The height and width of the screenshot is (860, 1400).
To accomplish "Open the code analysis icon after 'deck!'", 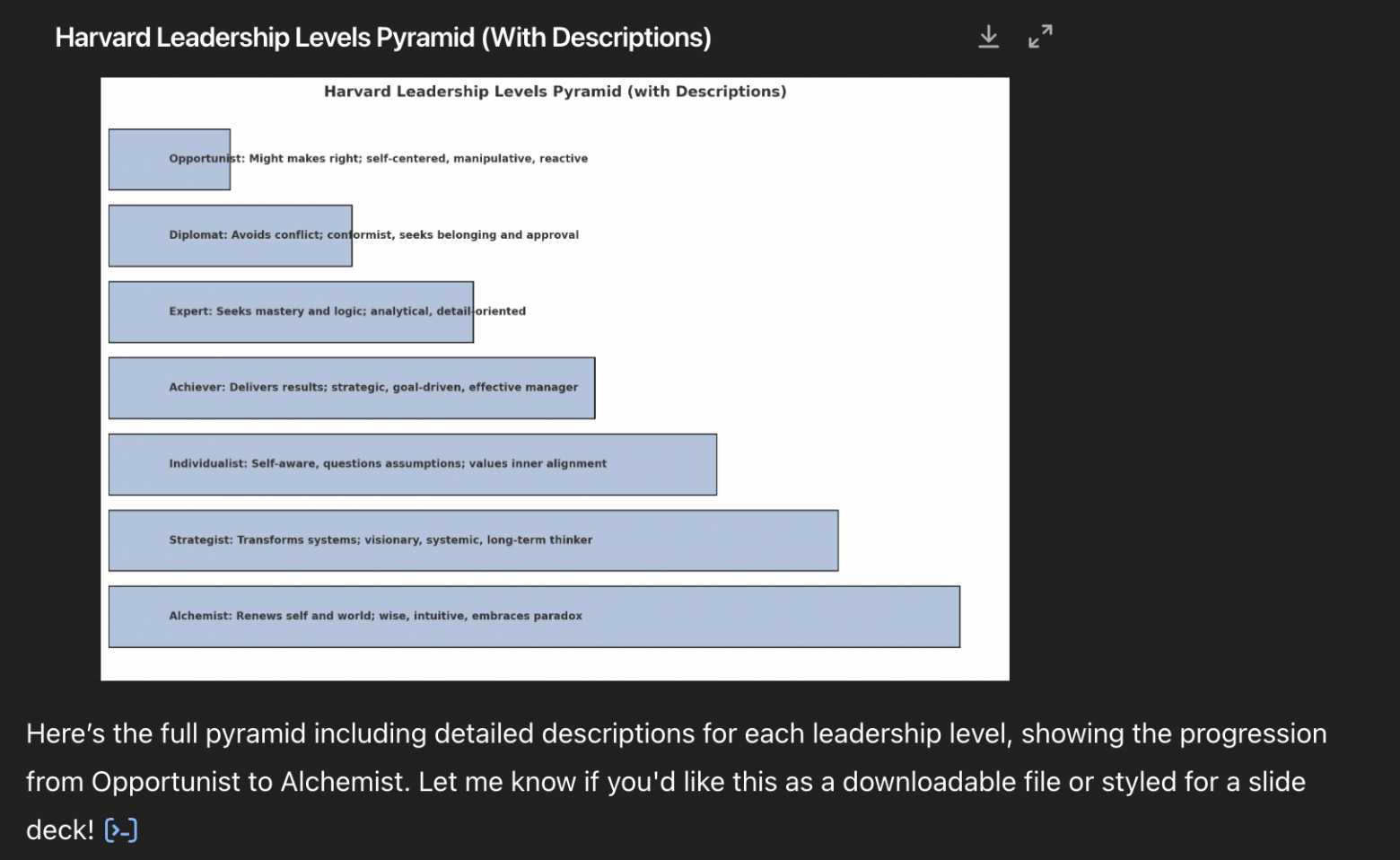I will (x=121, y=830).
